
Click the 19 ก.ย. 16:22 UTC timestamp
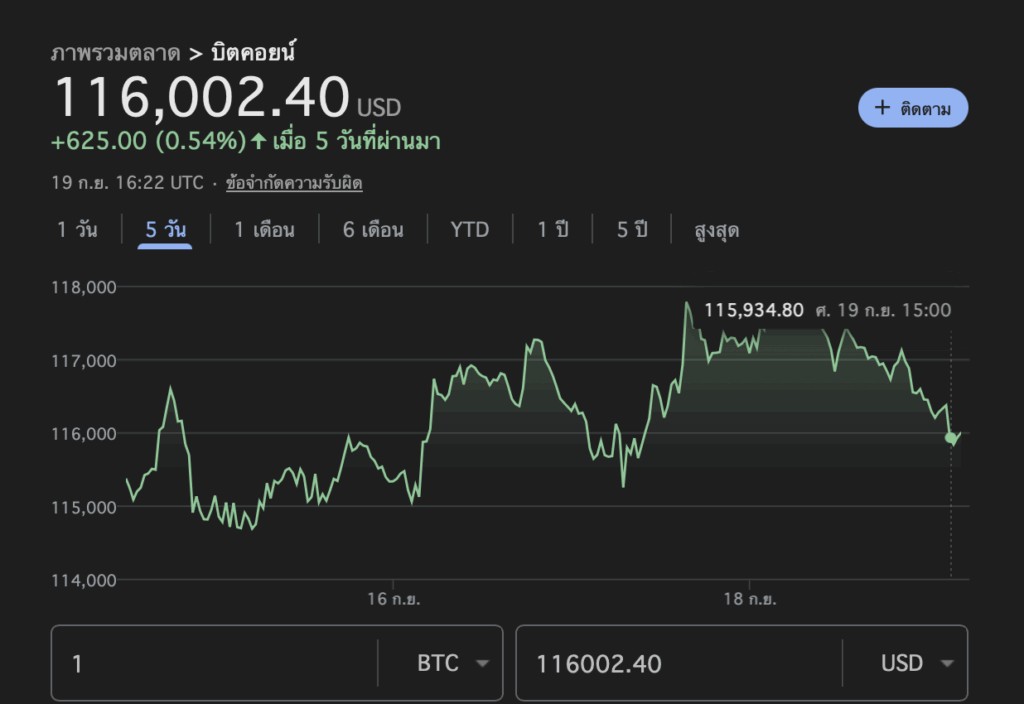127,183
